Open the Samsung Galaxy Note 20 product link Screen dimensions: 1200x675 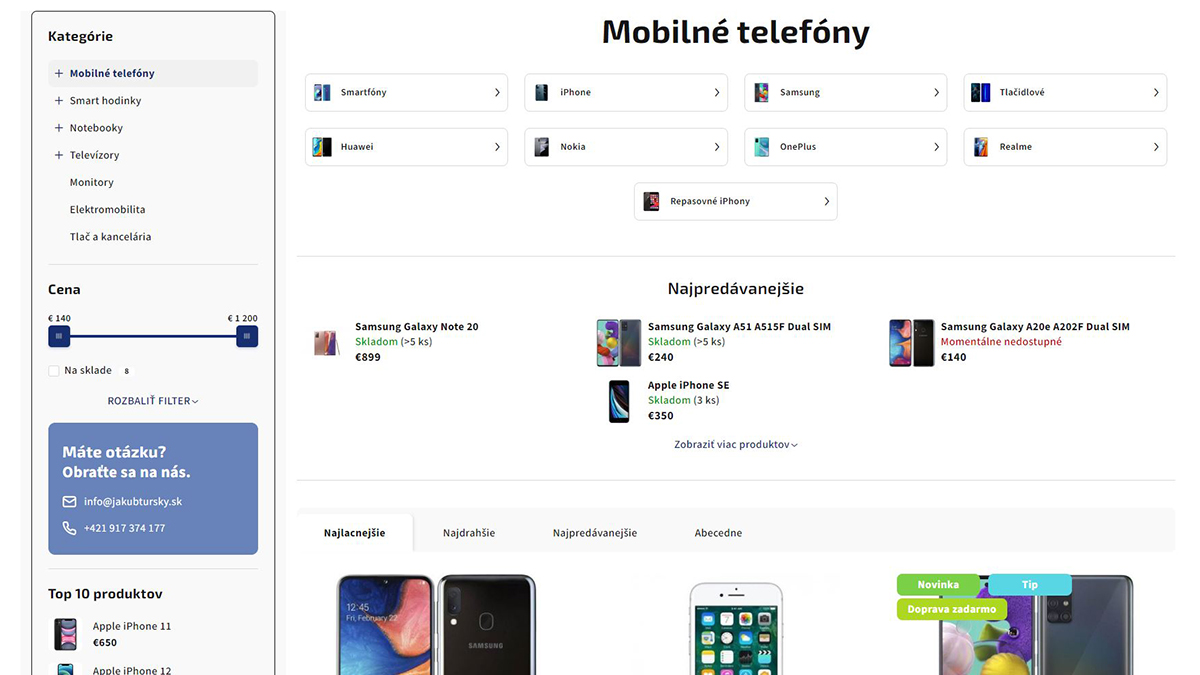click(417, 327)
